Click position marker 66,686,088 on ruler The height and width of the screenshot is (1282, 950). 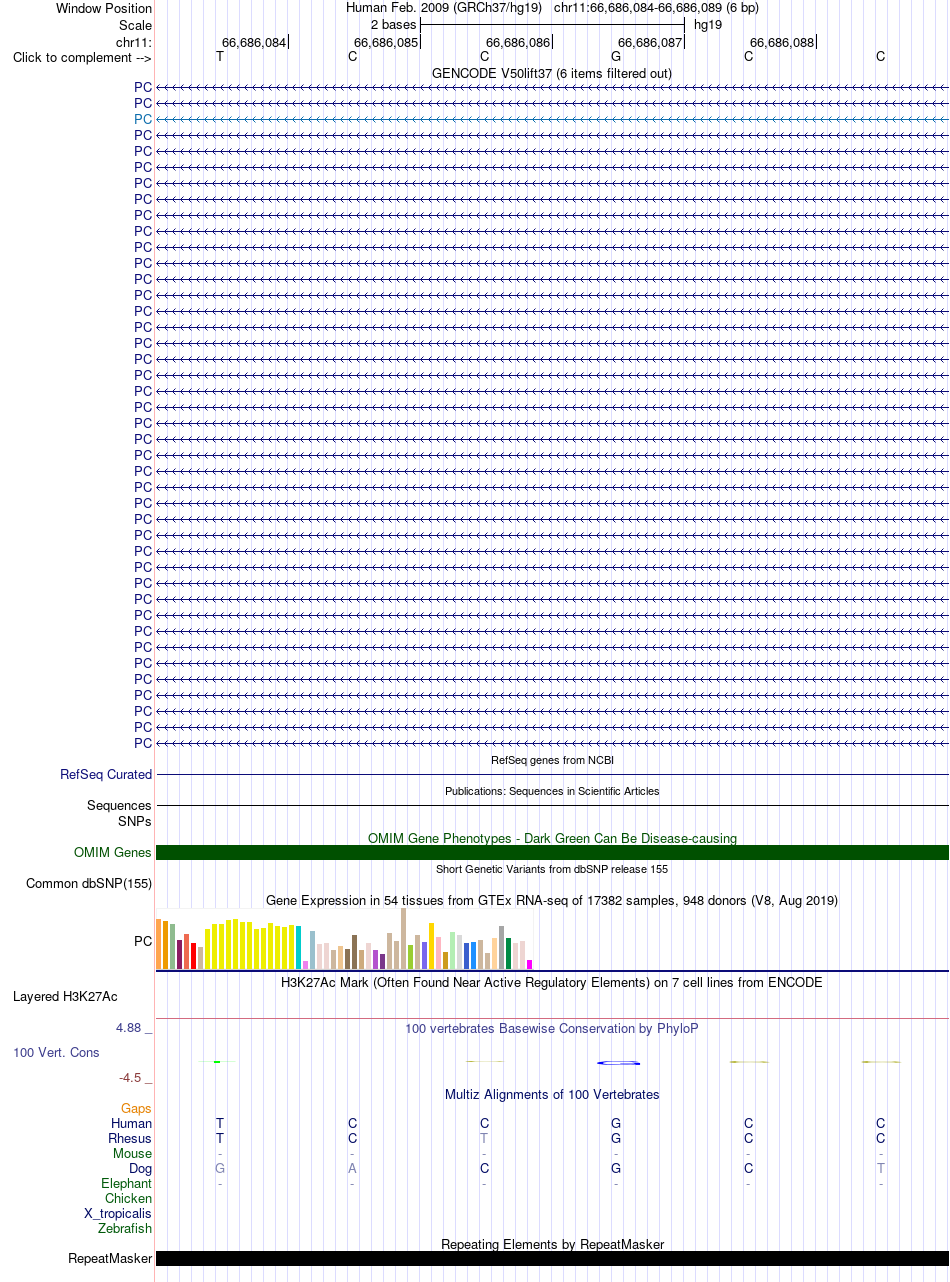pos(782,42)
